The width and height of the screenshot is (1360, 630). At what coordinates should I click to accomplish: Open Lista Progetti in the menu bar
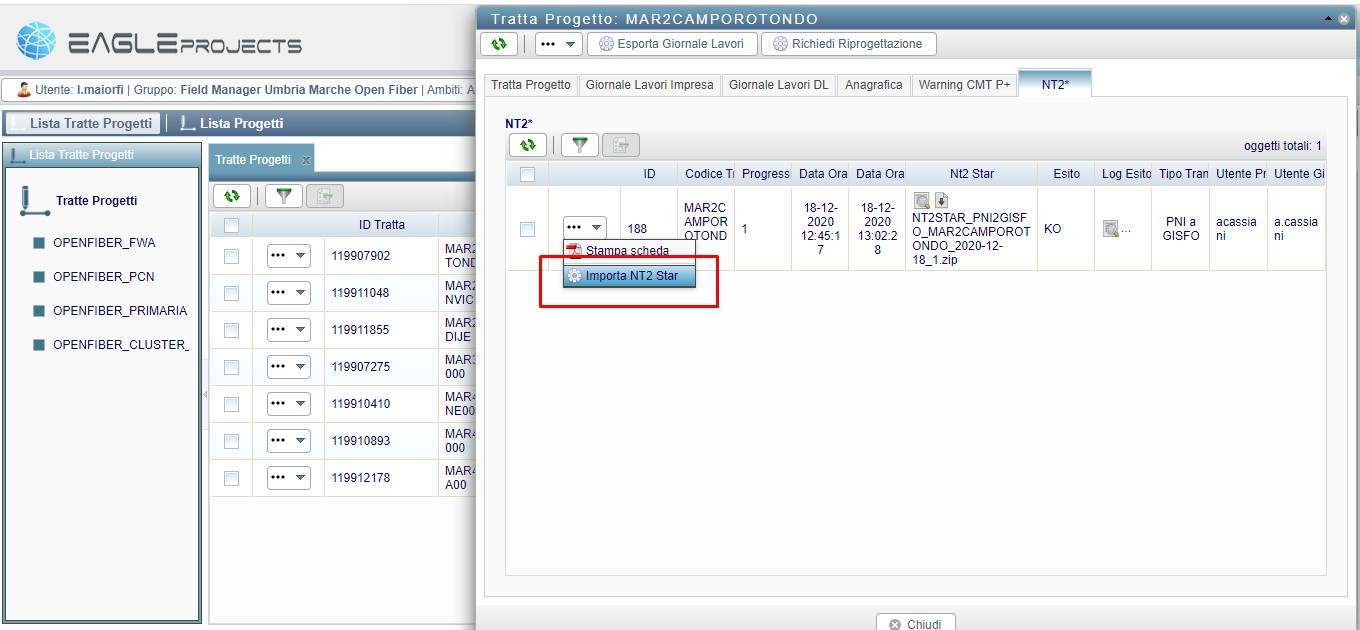point(231,123)
